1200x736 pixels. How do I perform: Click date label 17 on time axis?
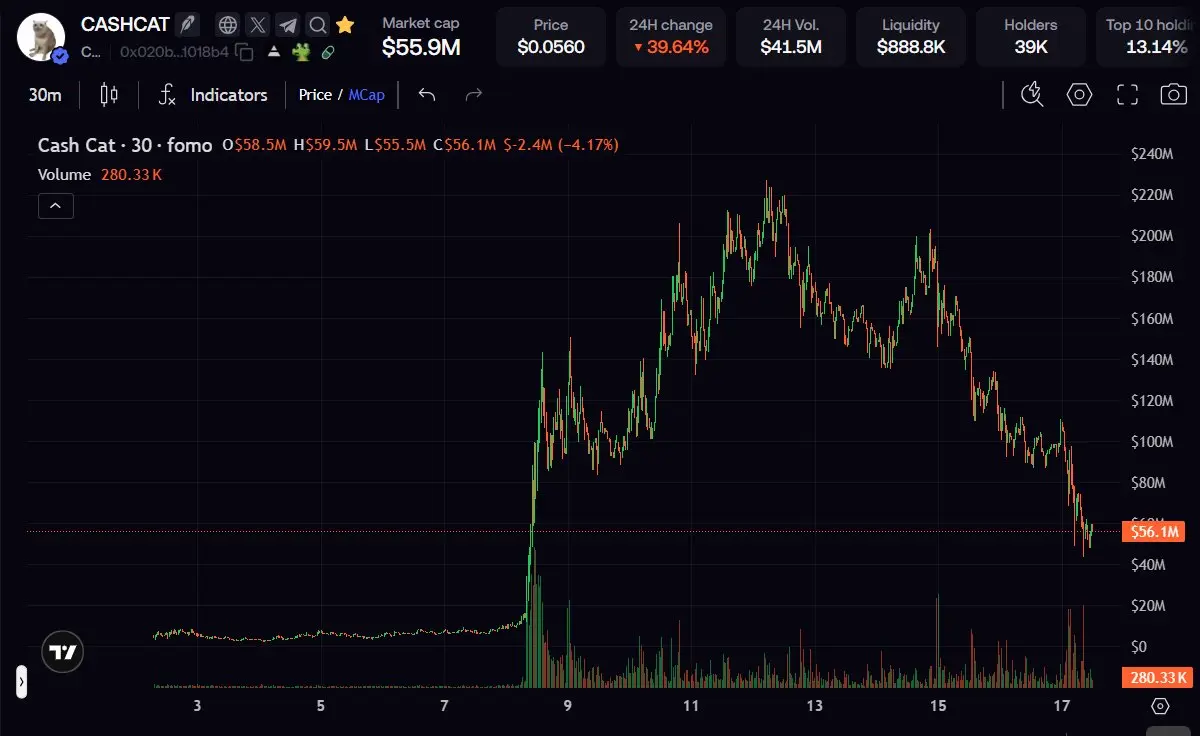click(1062, 706)
